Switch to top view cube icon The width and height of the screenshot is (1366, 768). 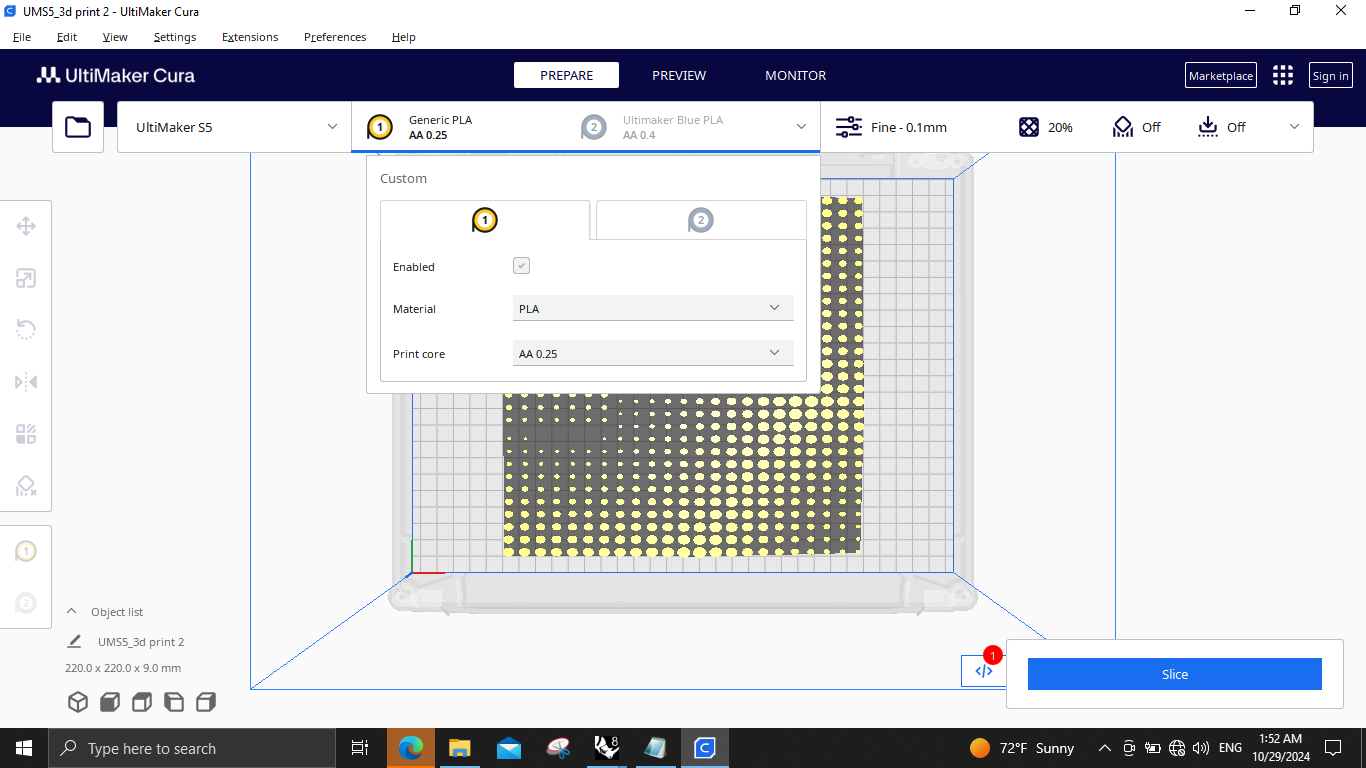142,702
